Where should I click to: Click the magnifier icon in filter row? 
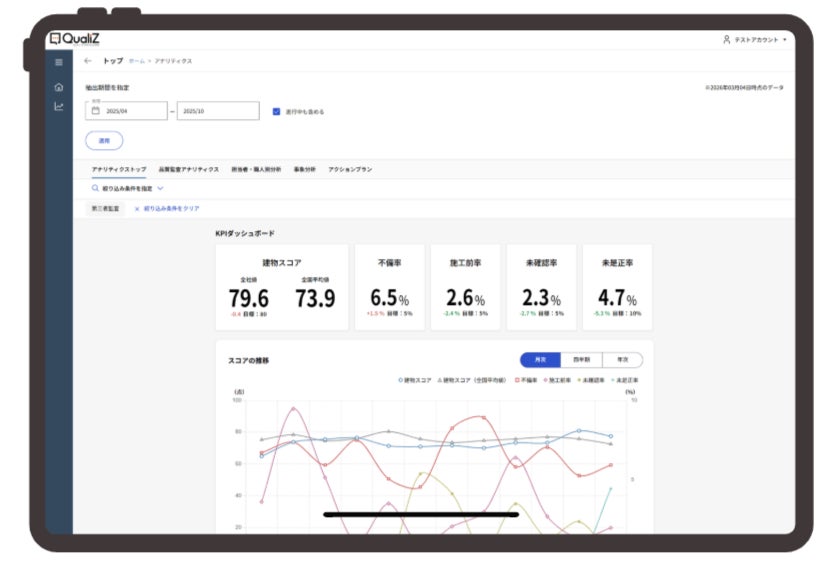[x=95, y=188]
